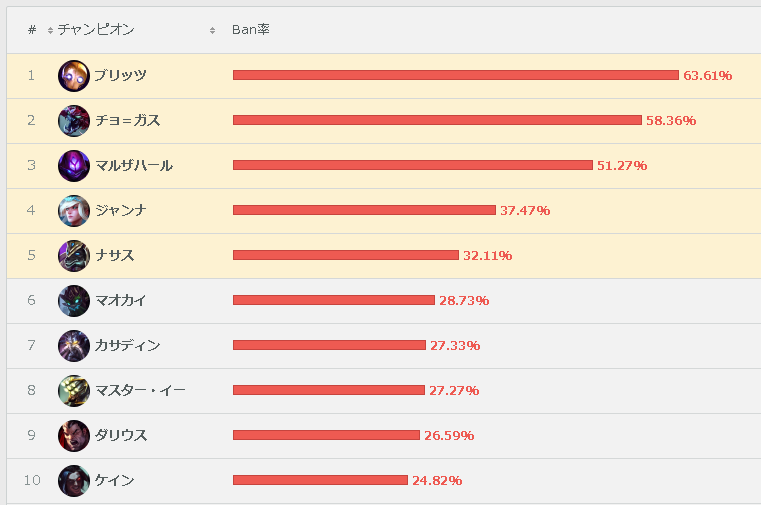The height and width of the screenshot is (505, 761).
Task: Select the マオカイ champion portrait icon
Action: coord(74,301)
